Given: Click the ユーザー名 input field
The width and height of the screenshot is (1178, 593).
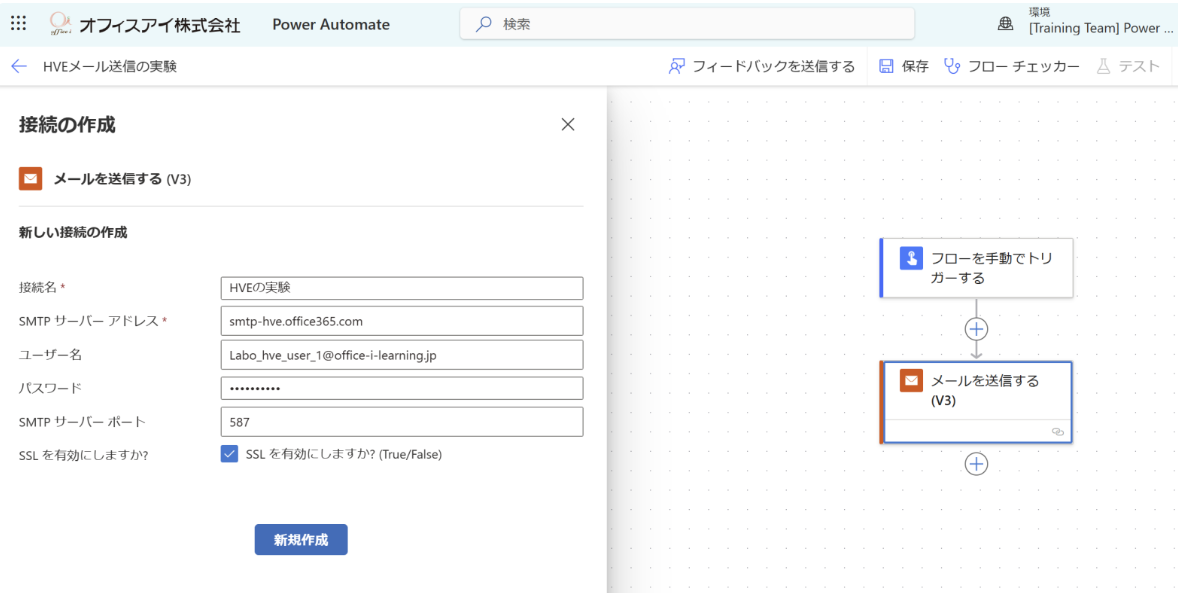Looking at the screenshot, I should (402, 355).
